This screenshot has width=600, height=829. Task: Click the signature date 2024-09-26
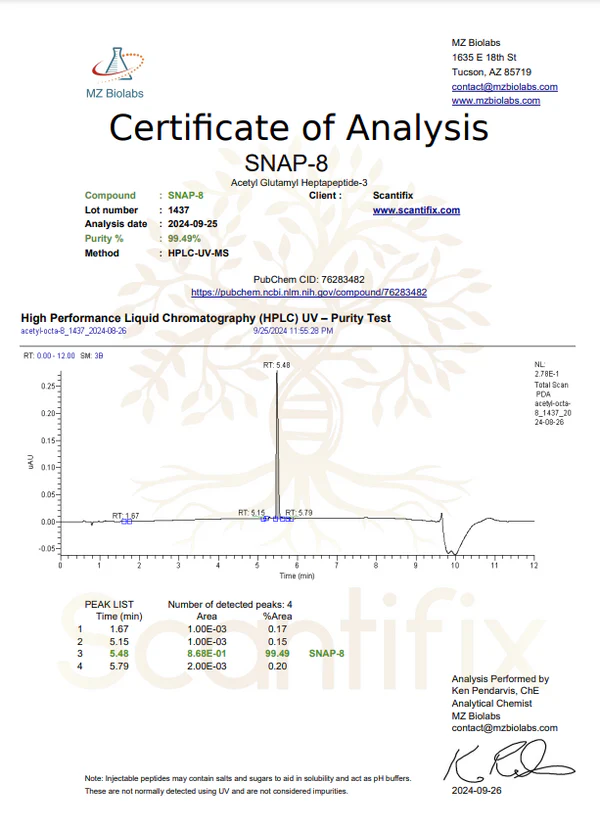point(476,790)
